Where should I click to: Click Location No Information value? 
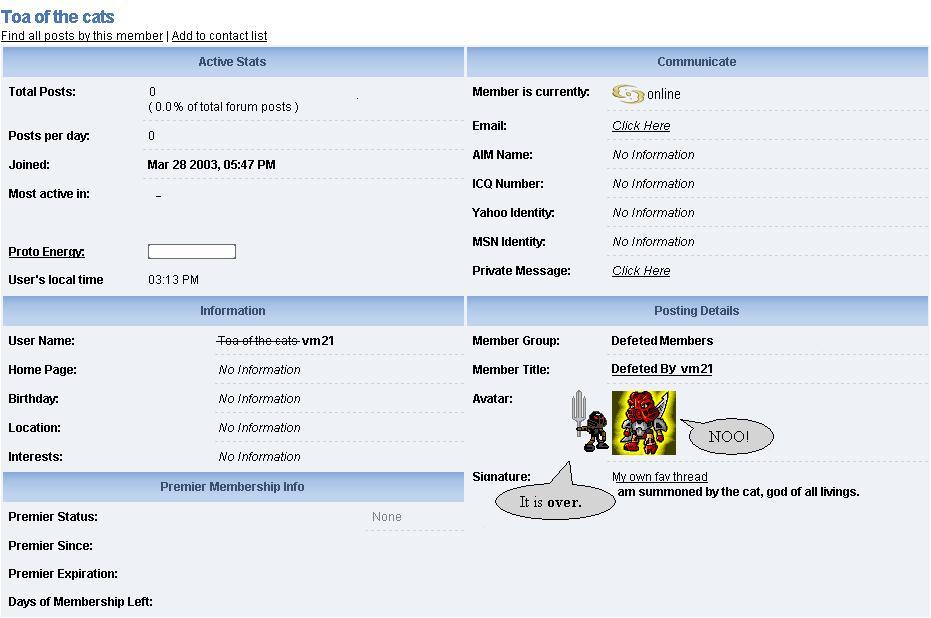(x=259, y=428)
